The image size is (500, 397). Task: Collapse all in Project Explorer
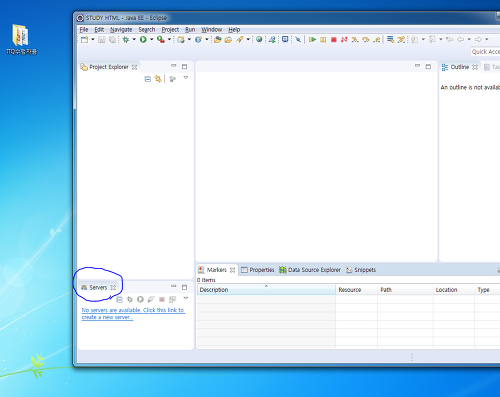pos(147,79)
